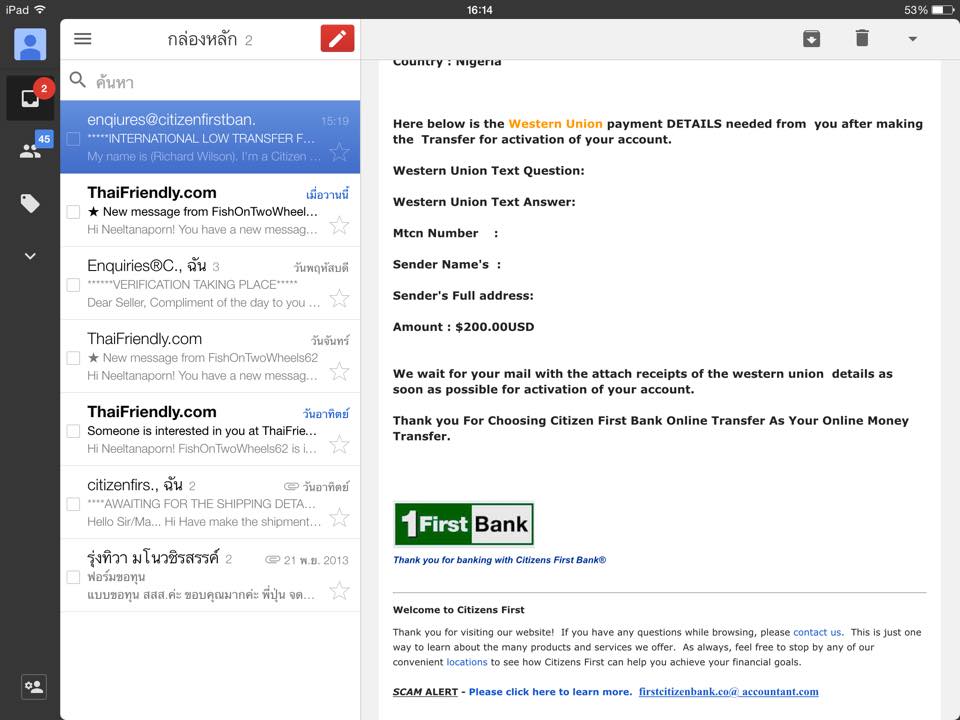
Task: Select checkbox for VERIFICATION TAKING PLACE email
Action: tap(73, 285)
